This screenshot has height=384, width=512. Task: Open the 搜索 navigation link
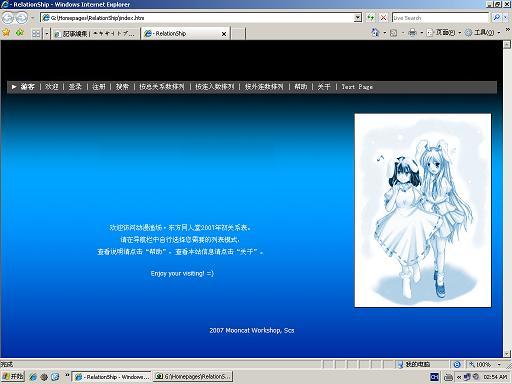click(122, 87)
